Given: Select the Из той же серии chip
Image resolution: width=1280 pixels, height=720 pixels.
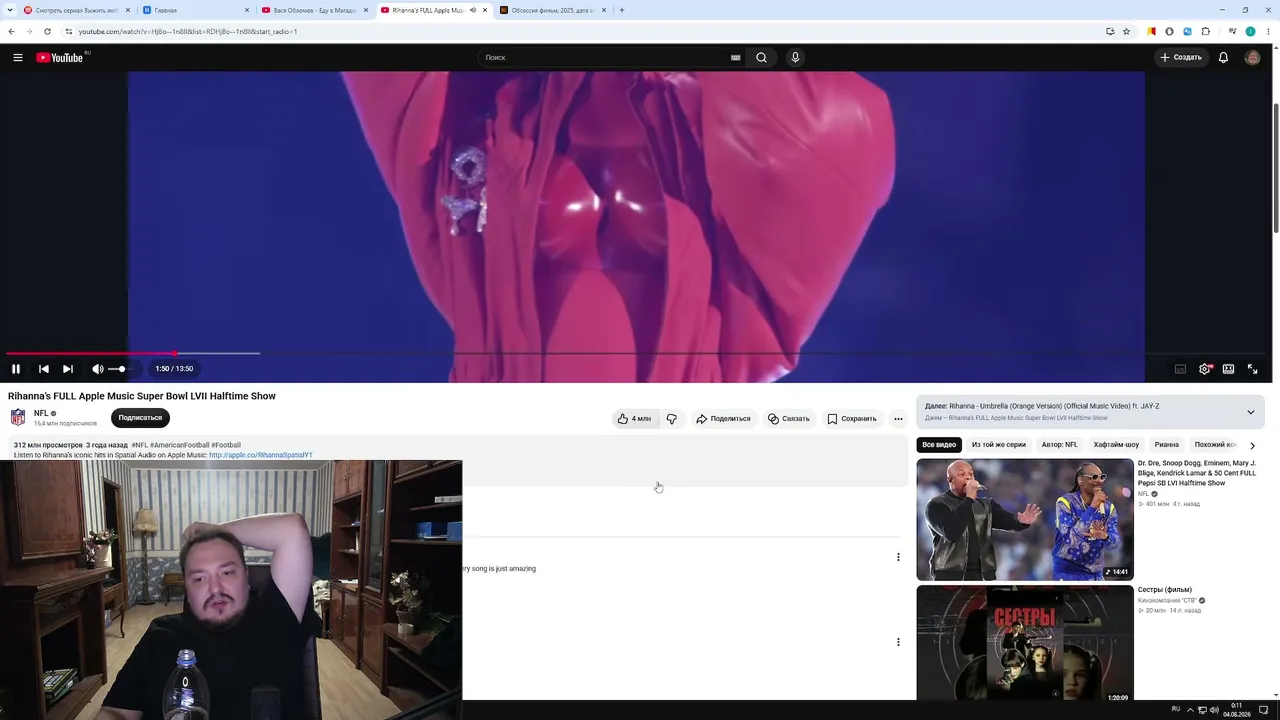Looking at the screenshot, I should click(999, 445).
